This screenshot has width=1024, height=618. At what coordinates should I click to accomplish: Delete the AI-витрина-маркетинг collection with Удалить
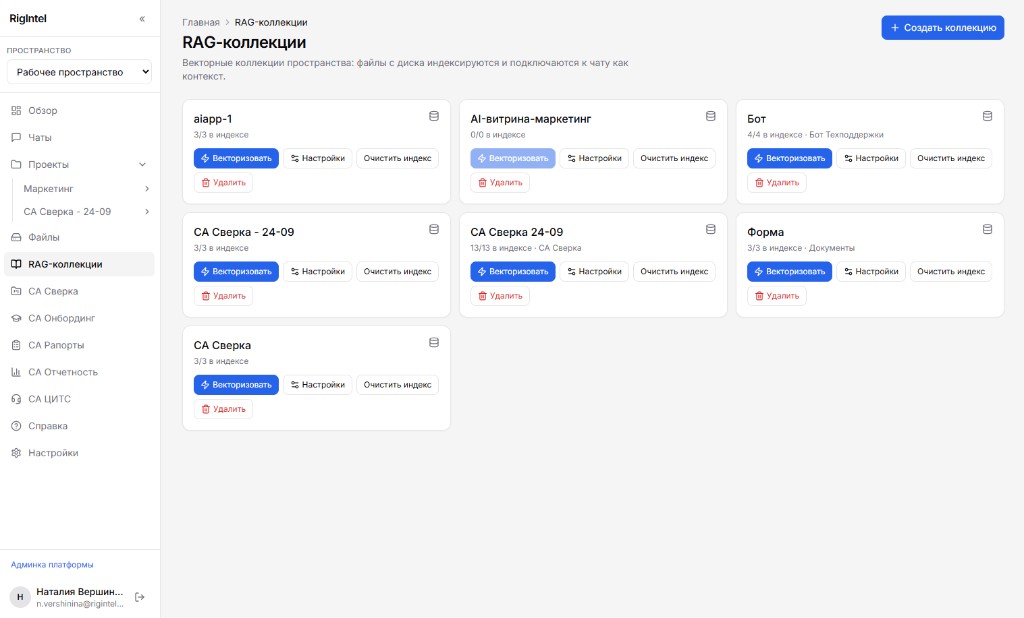500,183
